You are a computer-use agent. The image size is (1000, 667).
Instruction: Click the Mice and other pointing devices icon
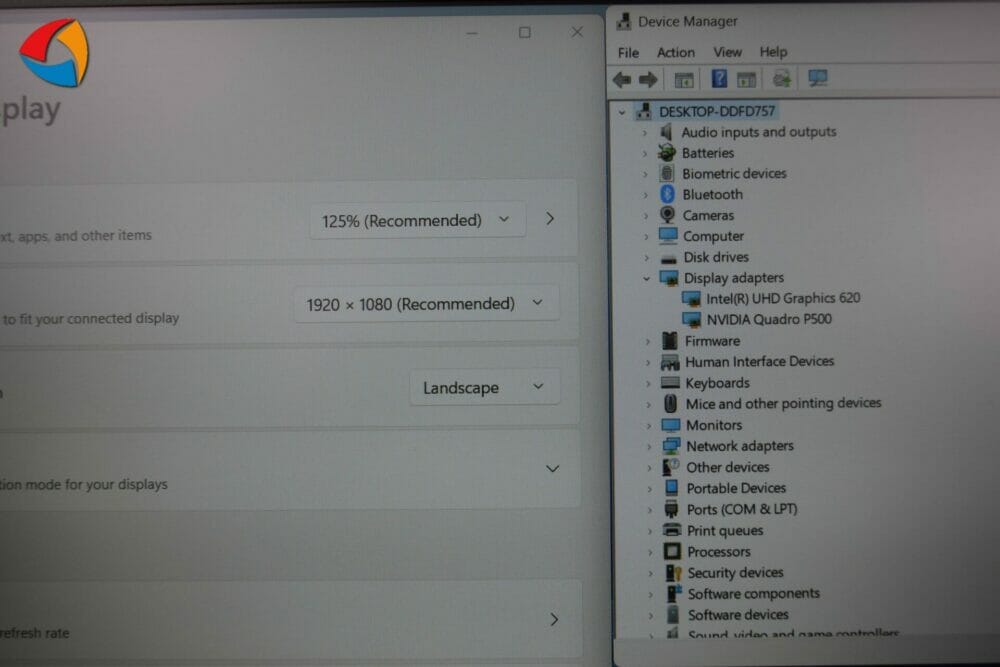(x=670, y=403)
